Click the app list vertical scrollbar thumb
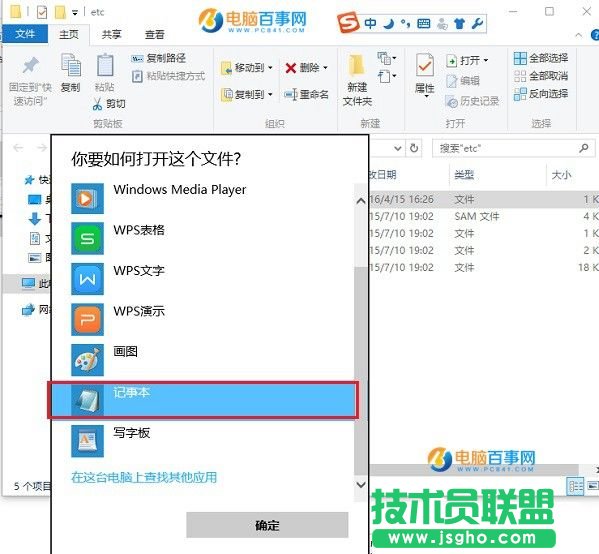The image size is (599, 554). tap(361, 371)
